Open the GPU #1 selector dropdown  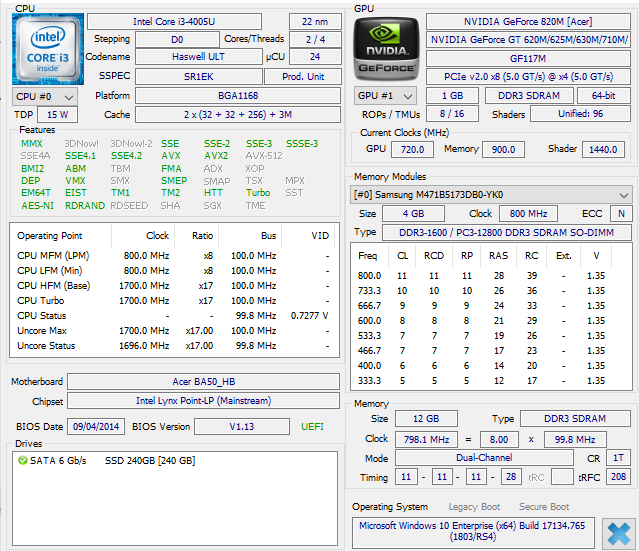[385, 96]
